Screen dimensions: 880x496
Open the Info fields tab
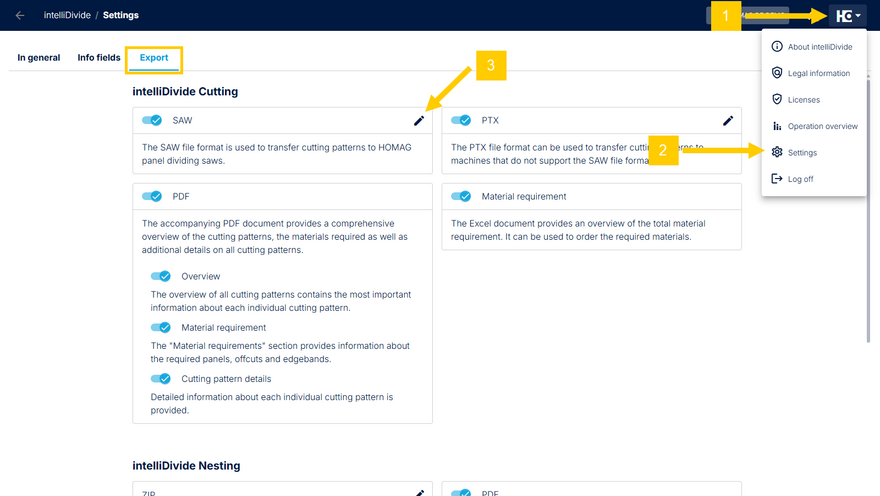click(99, 58)
